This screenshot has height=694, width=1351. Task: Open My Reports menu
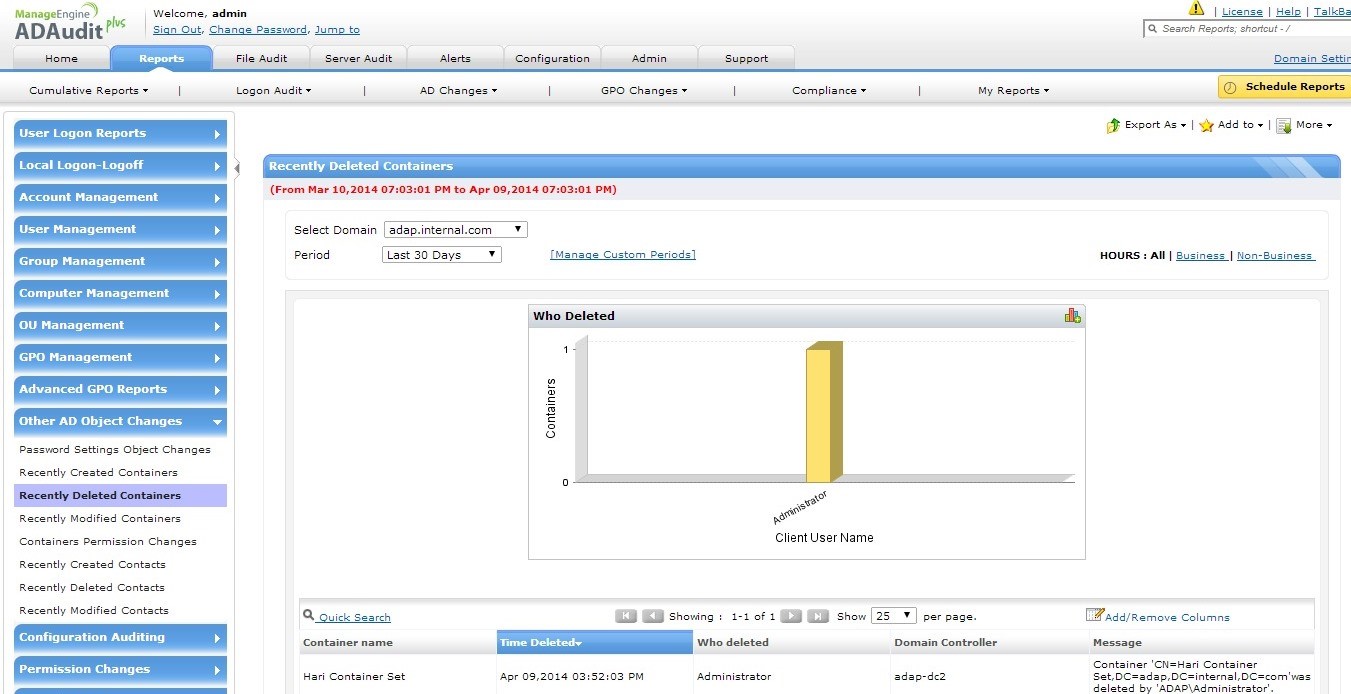(1014, 90)
